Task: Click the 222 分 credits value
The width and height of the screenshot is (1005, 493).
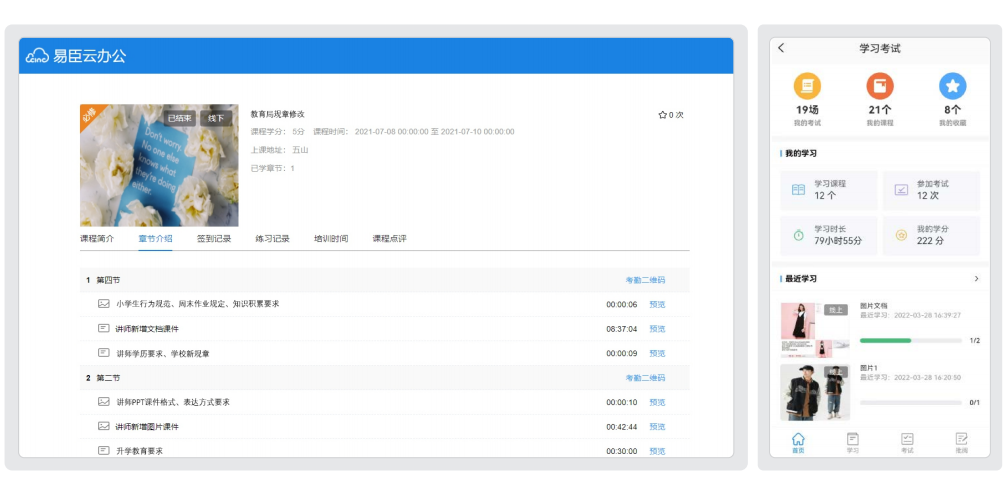Action: (931, 241)
